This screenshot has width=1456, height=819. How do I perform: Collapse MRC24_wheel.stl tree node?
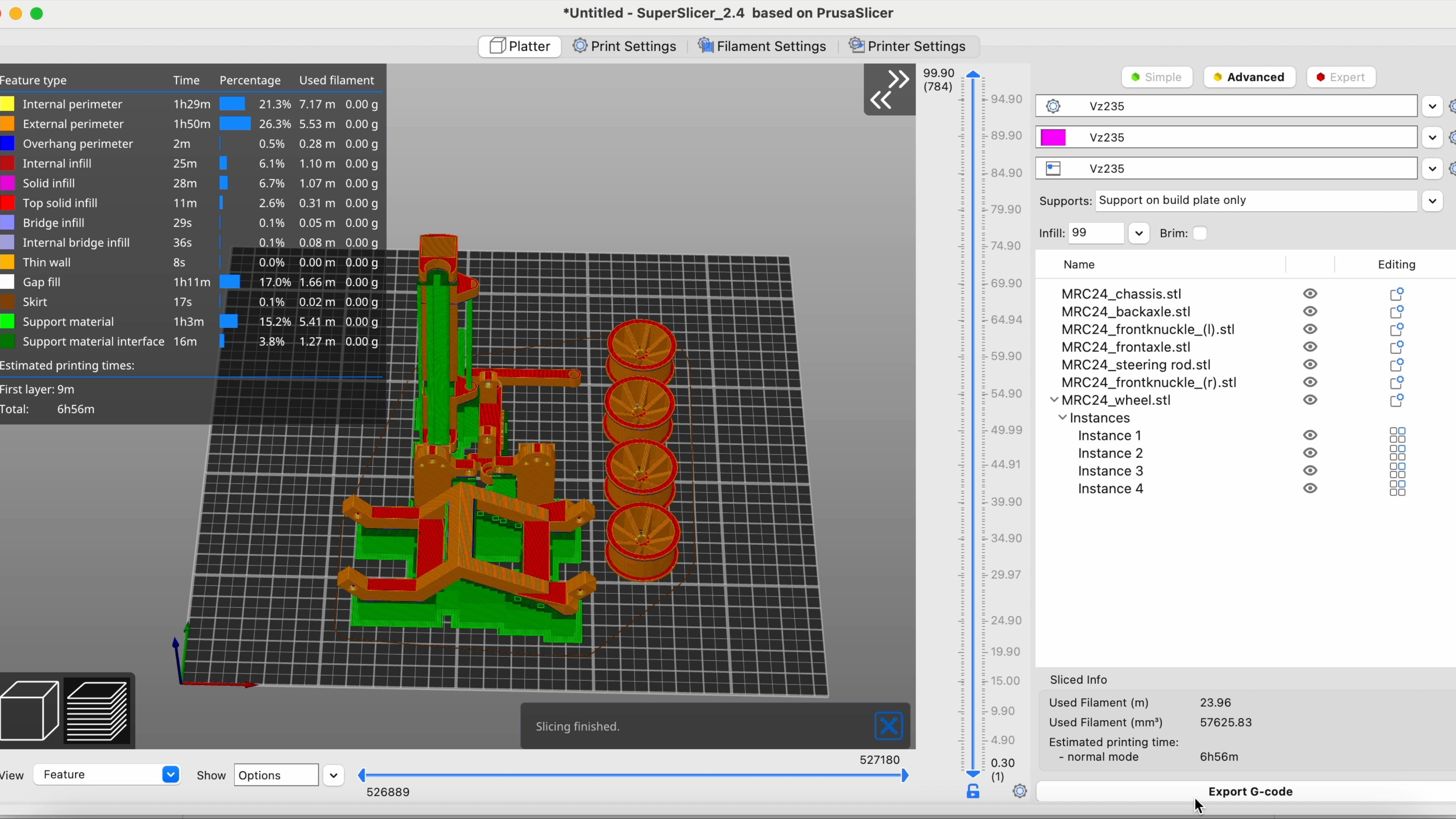[1054, 400]
